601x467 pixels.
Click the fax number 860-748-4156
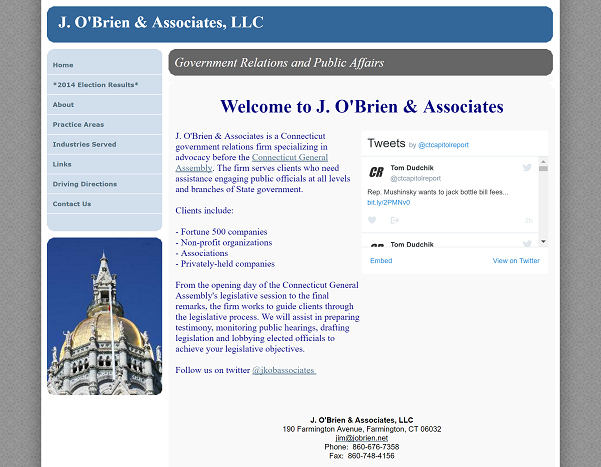pos(371,456)
